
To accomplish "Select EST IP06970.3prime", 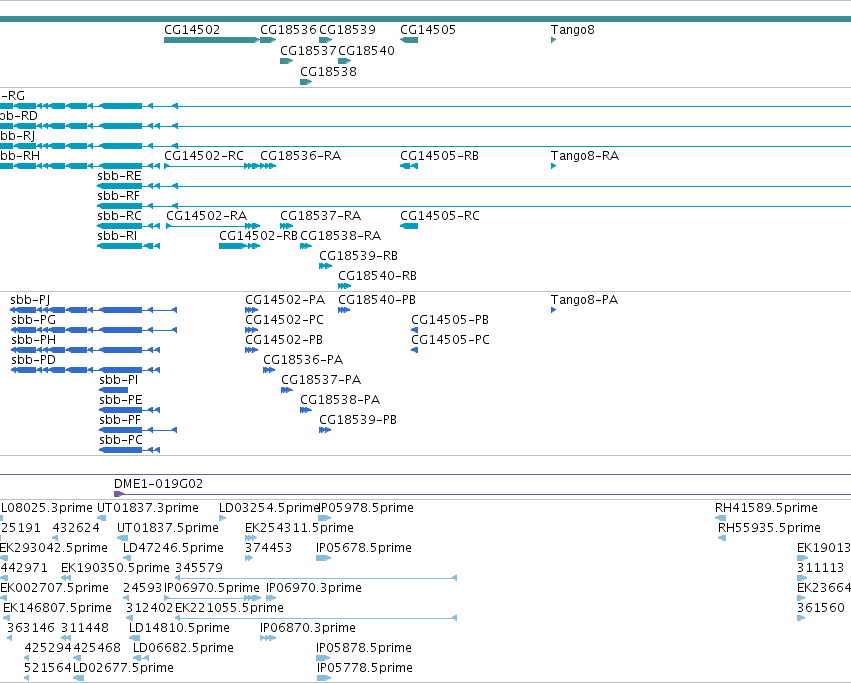I will (x=271, y=598).
